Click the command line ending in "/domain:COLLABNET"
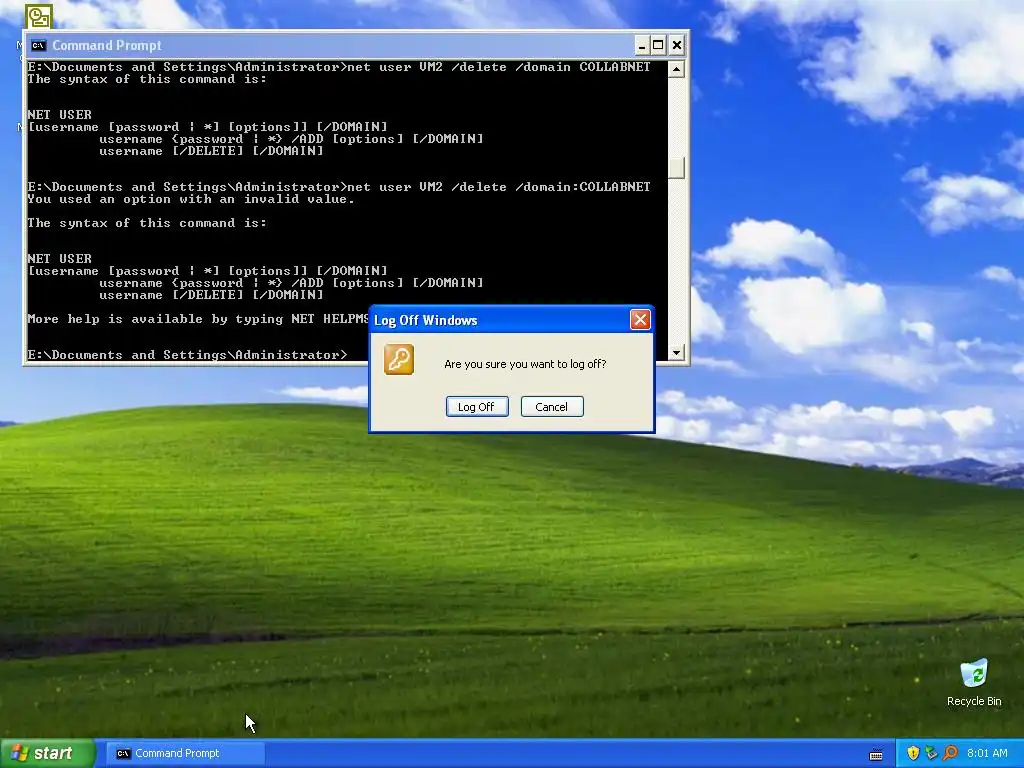Viewport: 1024px width, 768px height. pyautogui.click(x=339, y=187)
